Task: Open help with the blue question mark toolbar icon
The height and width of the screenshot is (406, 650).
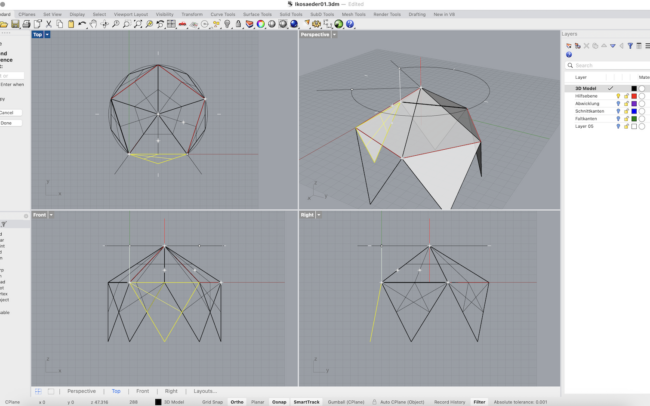Action: (x=350, y=24)
